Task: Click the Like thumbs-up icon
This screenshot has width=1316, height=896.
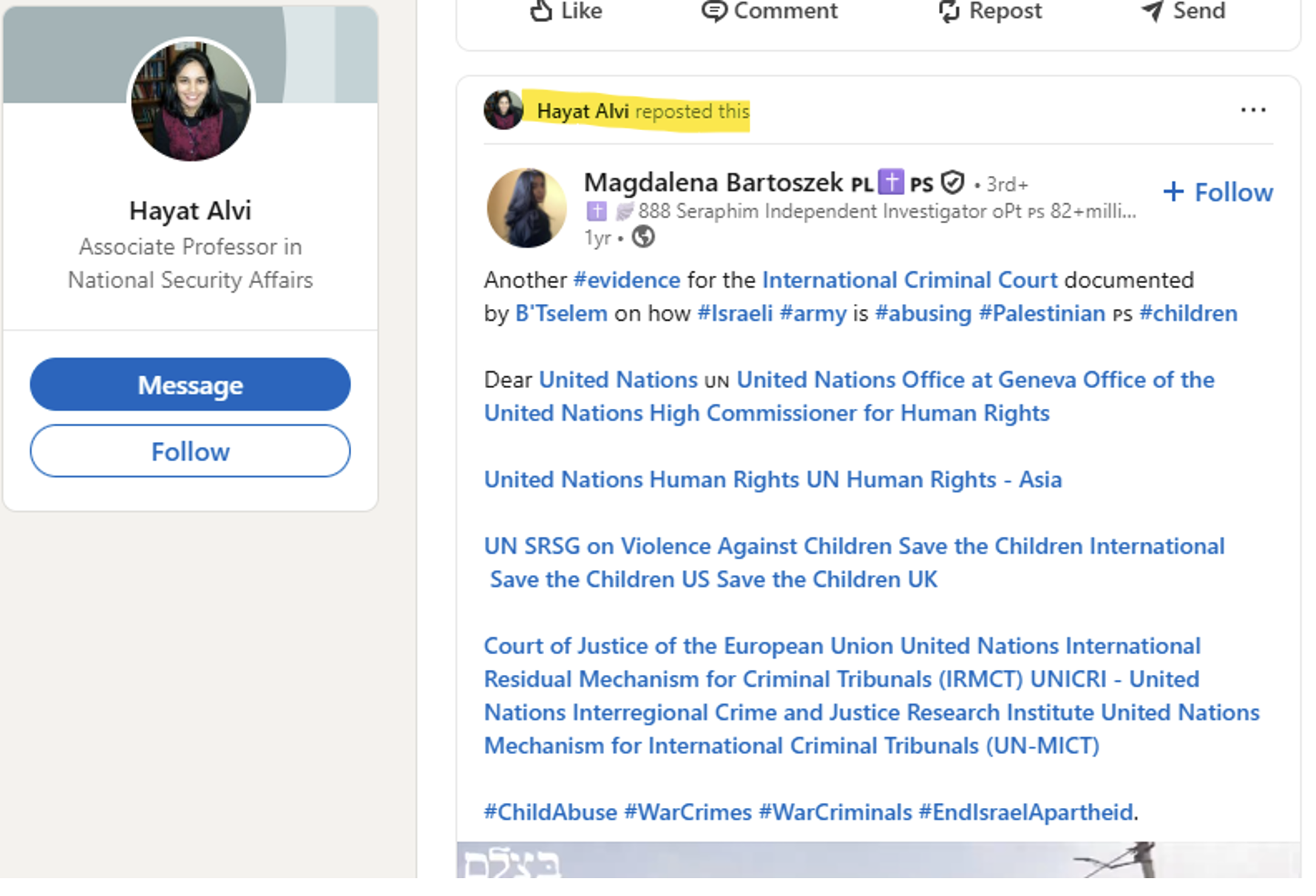Action: click(x=541, y=11)
